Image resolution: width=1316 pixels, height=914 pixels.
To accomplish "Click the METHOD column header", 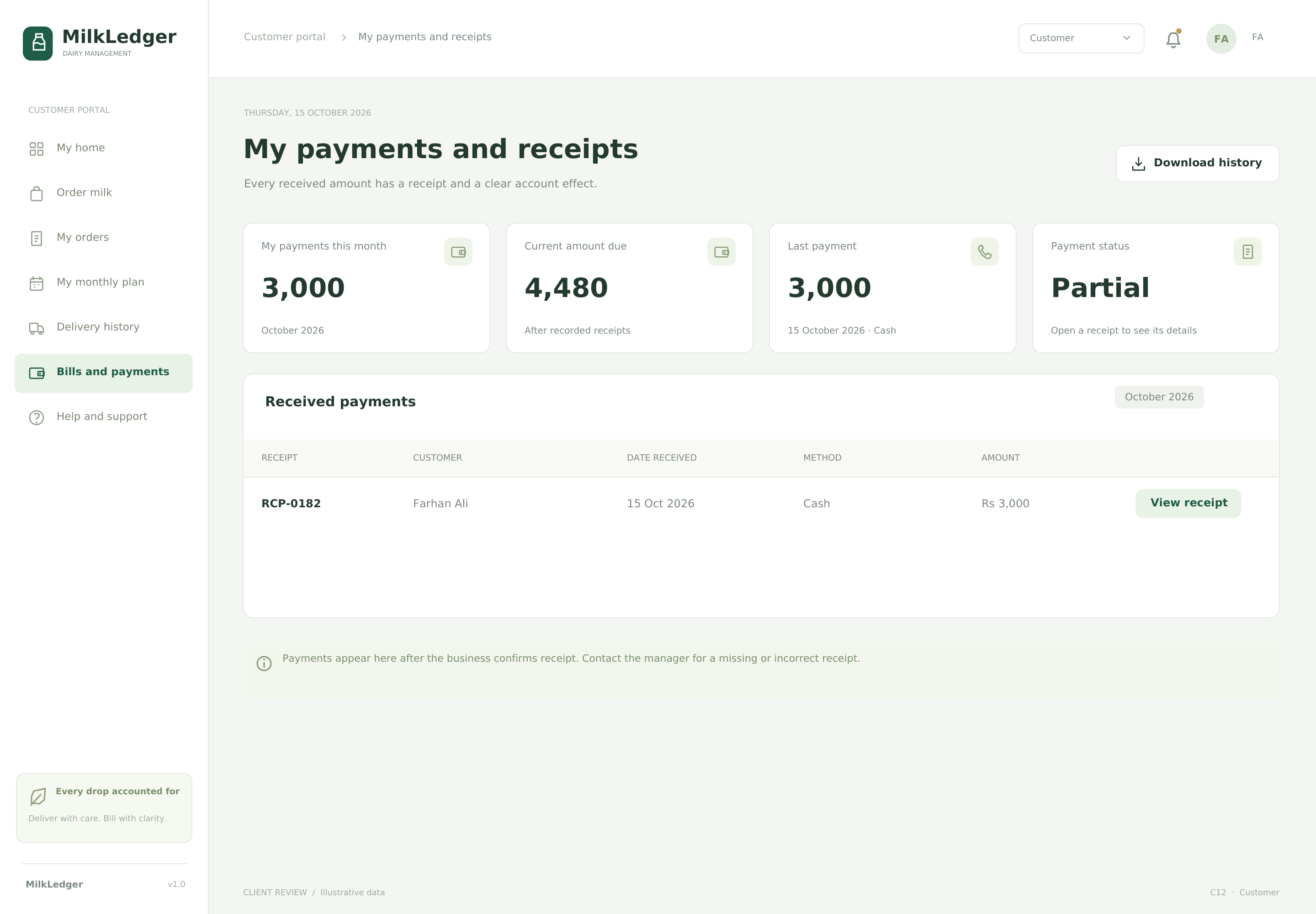I will click(822, 457).
